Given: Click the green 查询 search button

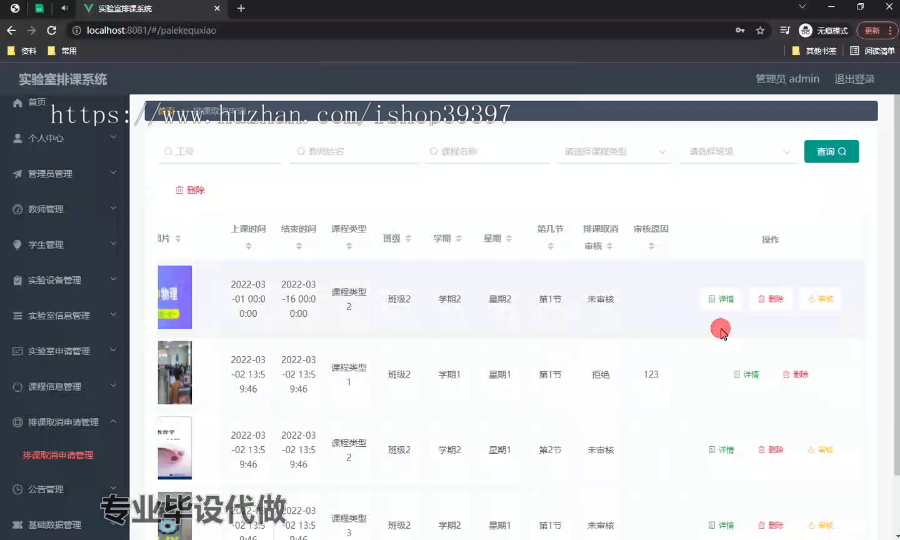Looking at the screenshot, I should 831,151.
